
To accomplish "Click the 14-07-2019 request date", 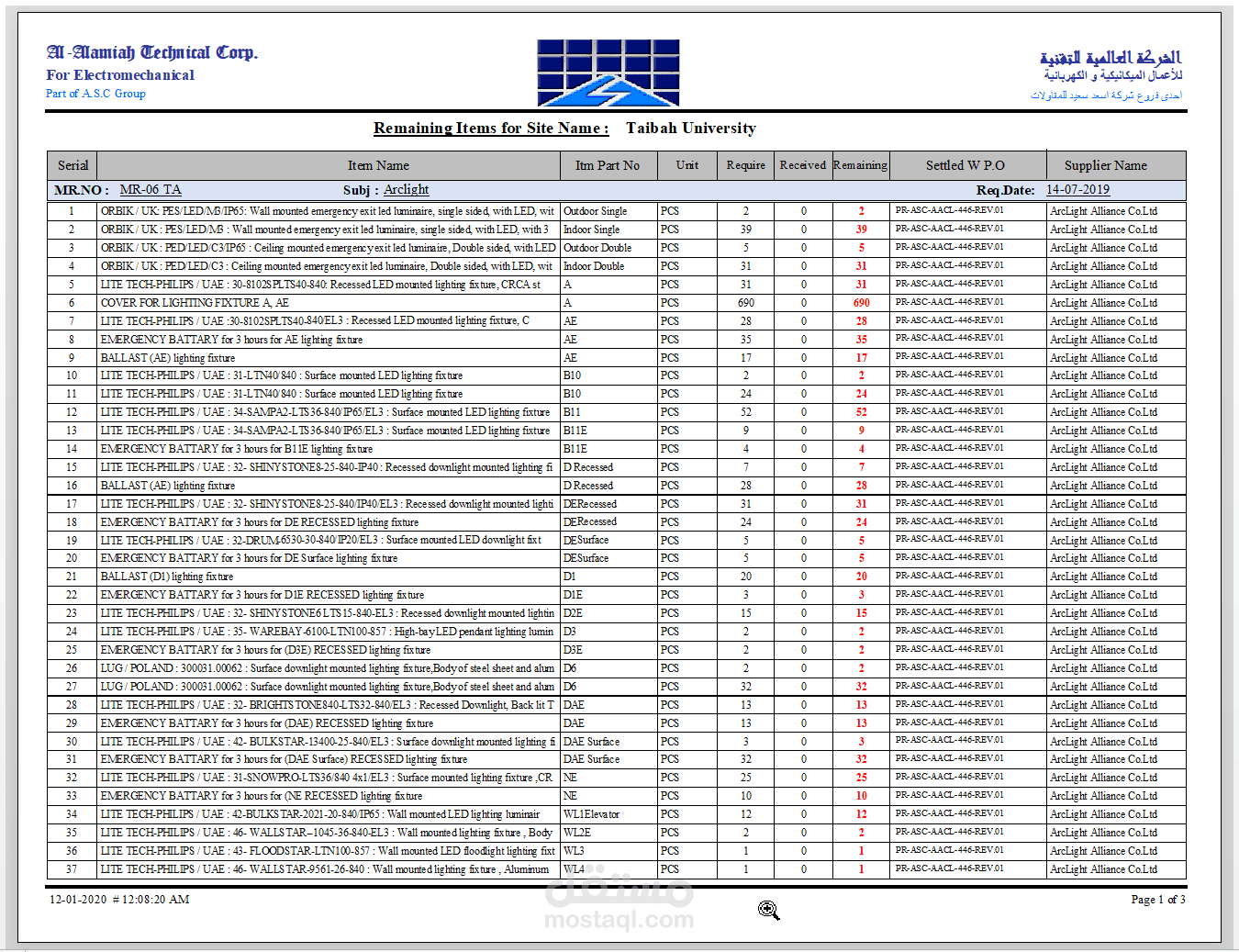I will click(1077, 190).
